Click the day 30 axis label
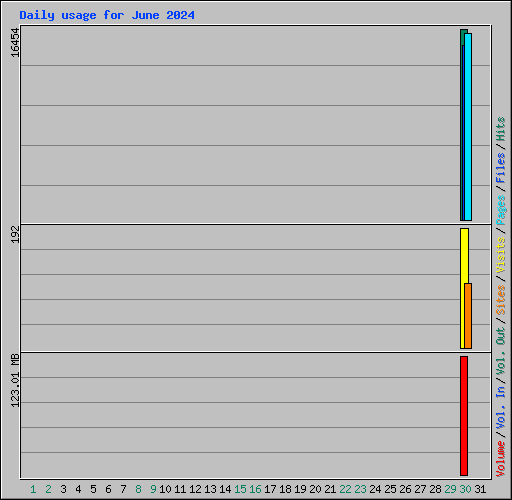 (465, 489)
